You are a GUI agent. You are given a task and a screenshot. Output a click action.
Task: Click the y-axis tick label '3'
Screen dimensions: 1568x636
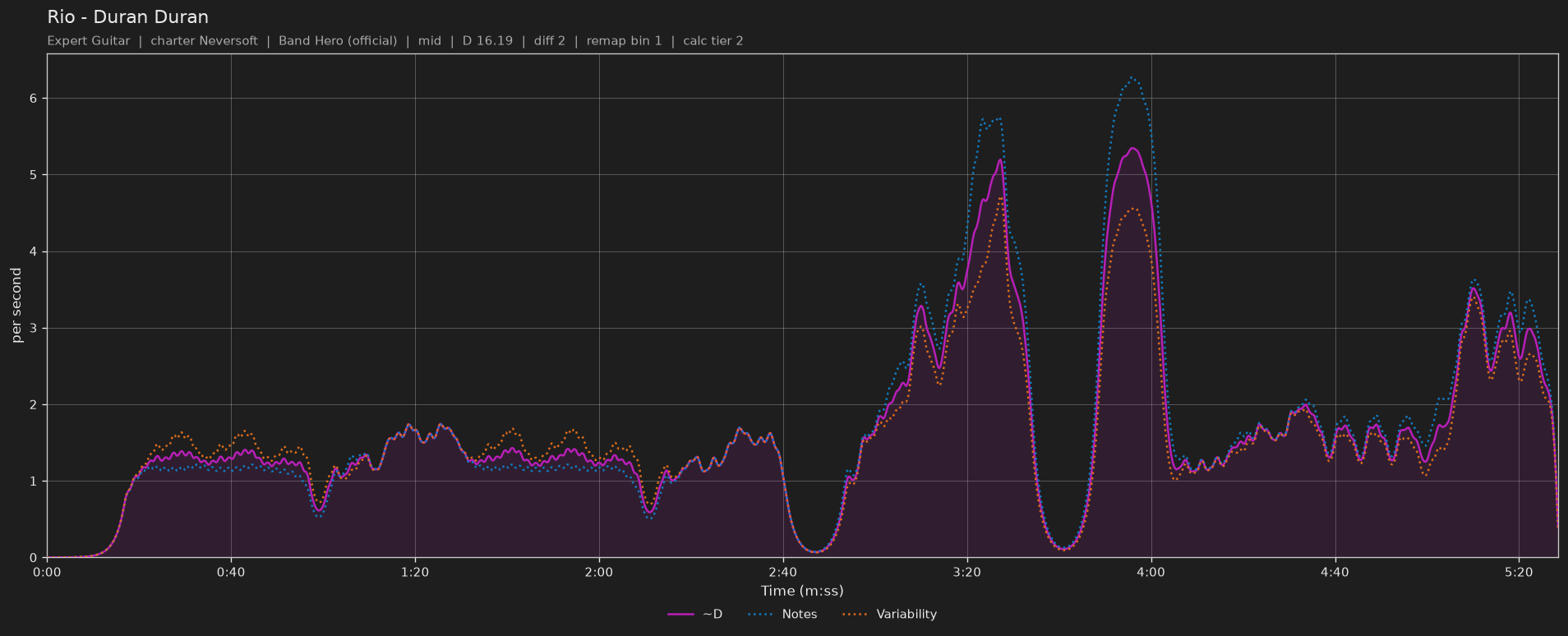[34, 328]
